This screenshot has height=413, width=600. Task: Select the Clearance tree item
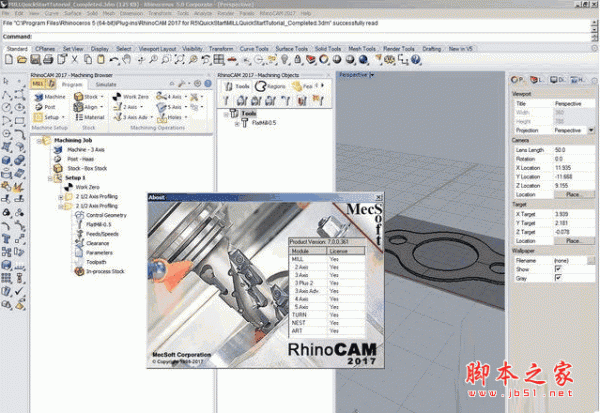(x=98, y=243)
